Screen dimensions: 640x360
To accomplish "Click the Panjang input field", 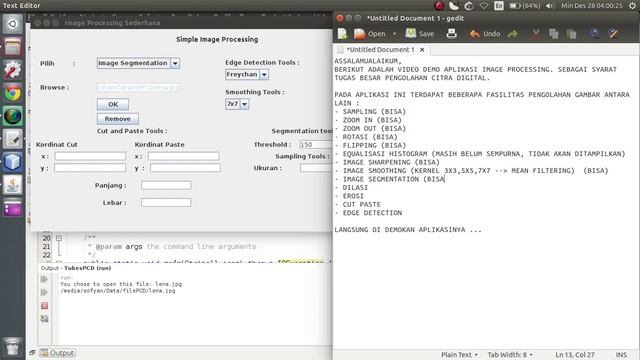I will click(166, 185).
